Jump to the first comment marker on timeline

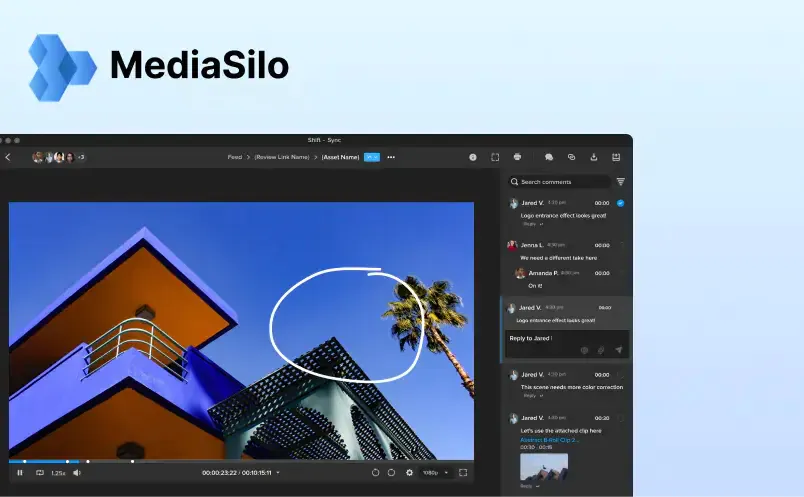coord(25,462)
